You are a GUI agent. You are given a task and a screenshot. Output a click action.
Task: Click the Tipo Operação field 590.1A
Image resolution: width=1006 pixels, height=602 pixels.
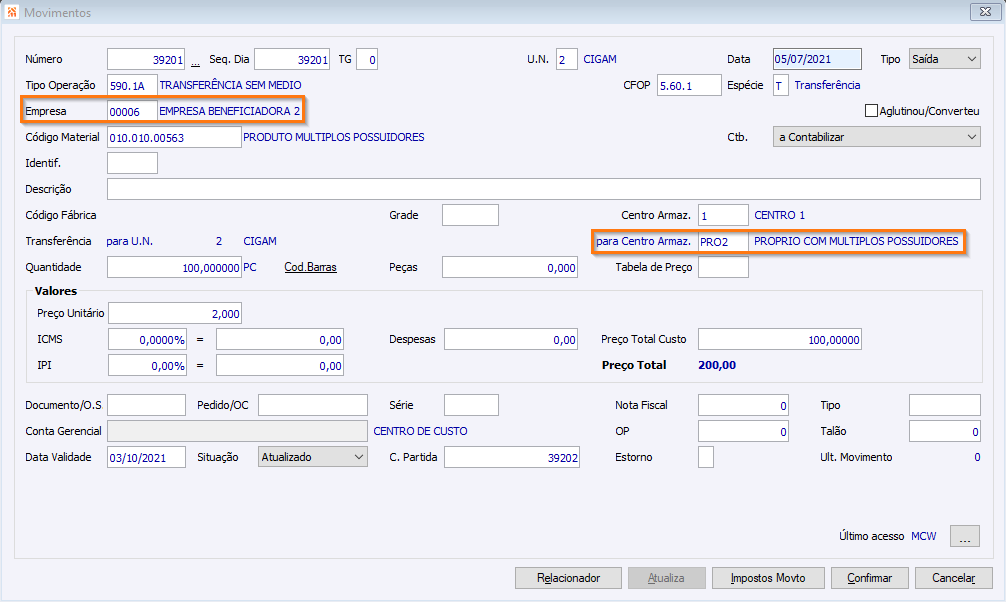[x=132, y=85]
